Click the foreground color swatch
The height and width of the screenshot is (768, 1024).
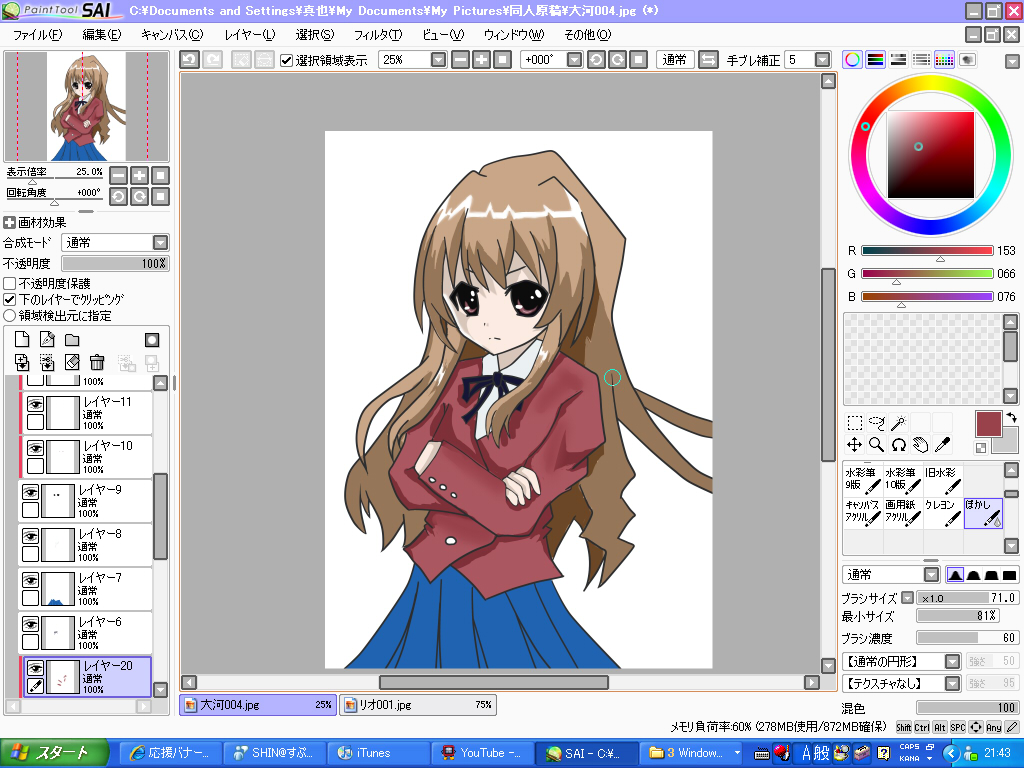pos(989,424)
